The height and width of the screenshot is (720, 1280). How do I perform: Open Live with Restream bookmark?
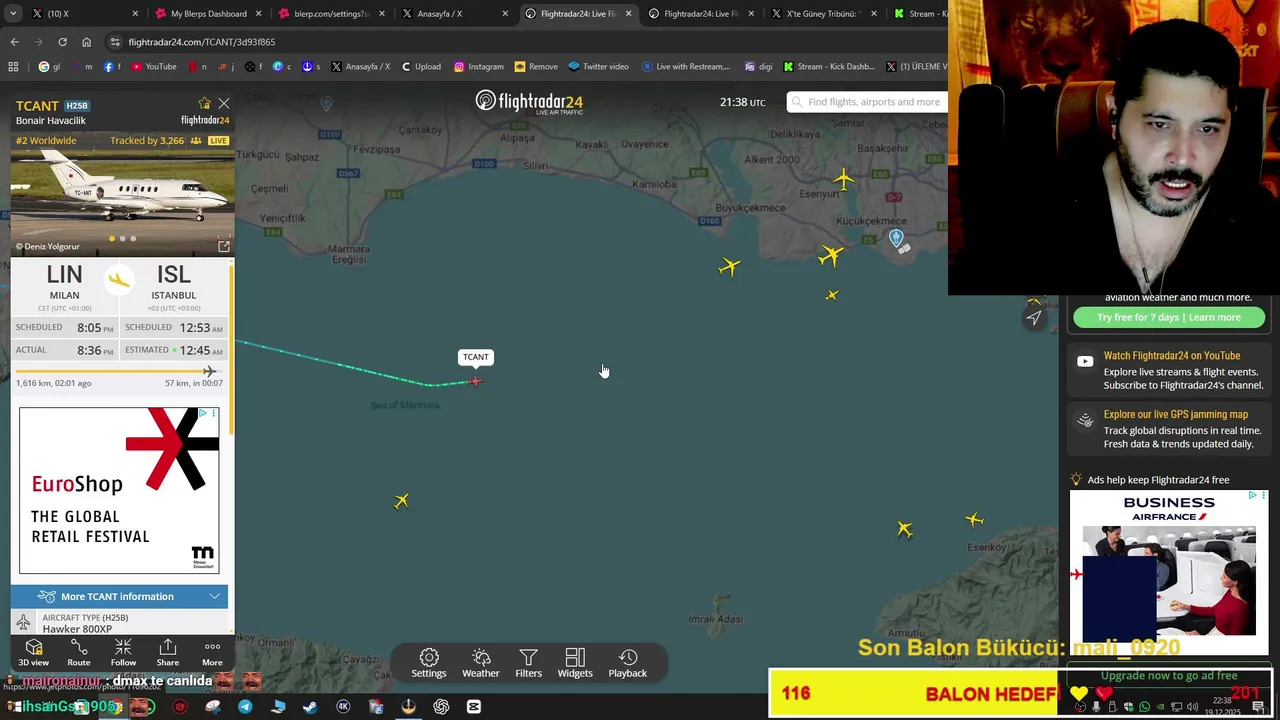pyautogui.click(x=686, y=67)
